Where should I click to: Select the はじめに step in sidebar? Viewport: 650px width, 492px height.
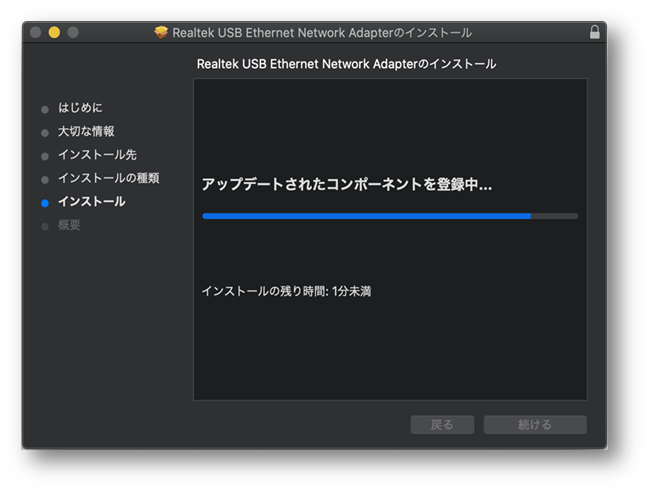pyautogui.click(x=80, y=108)
